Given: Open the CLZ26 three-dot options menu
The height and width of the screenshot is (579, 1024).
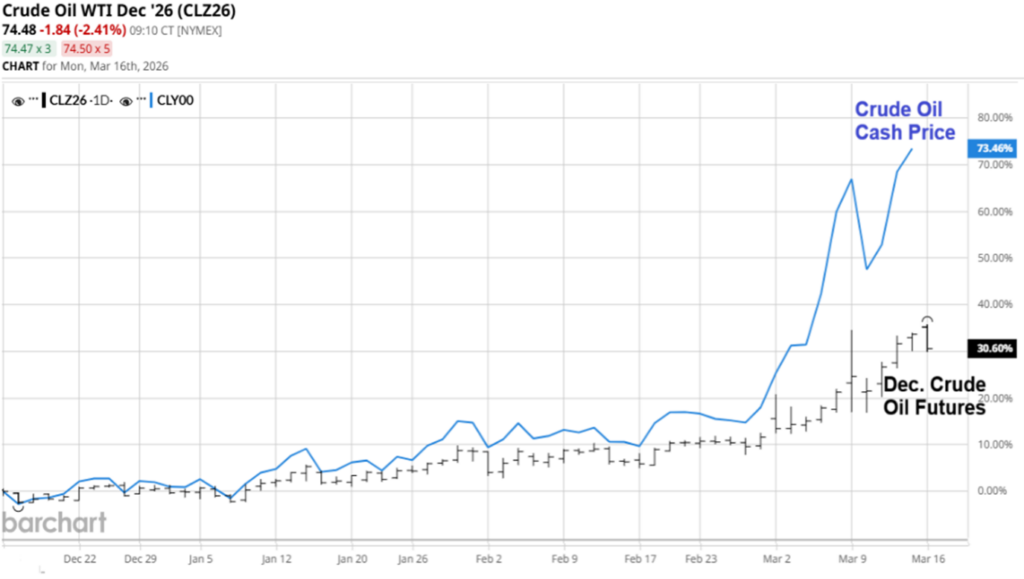Looking at the screenshot, I should tap(33, 100).
